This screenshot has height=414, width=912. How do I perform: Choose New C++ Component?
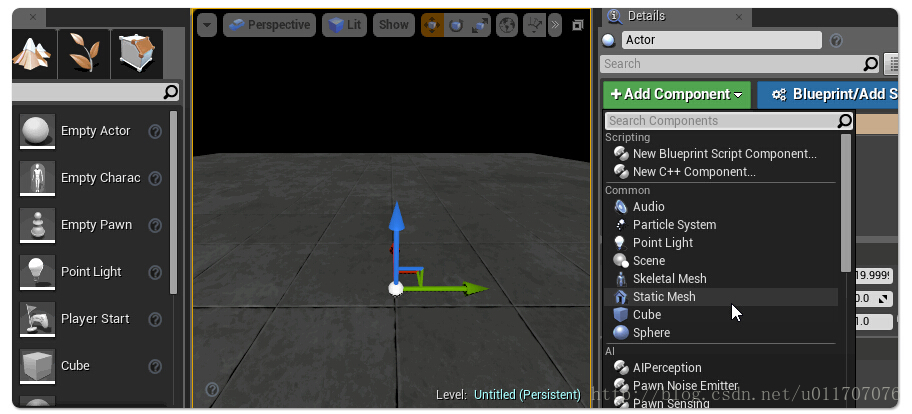click(694, 172)
